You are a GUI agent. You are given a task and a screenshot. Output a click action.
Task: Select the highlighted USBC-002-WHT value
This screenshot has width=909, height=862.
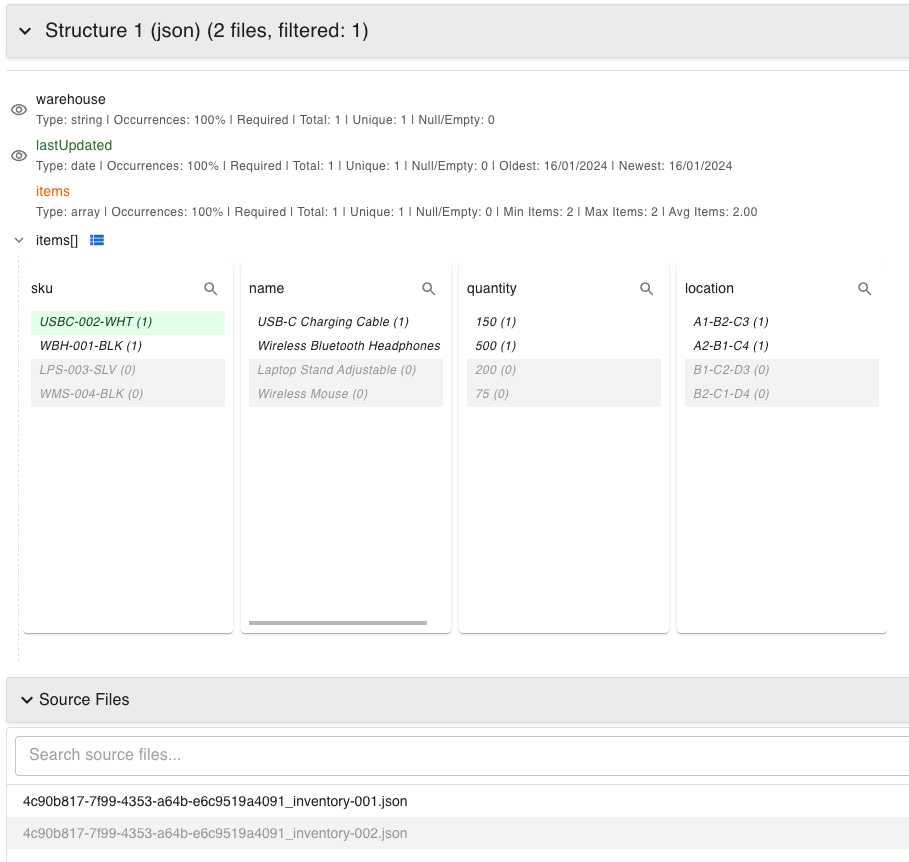[95, 322]
